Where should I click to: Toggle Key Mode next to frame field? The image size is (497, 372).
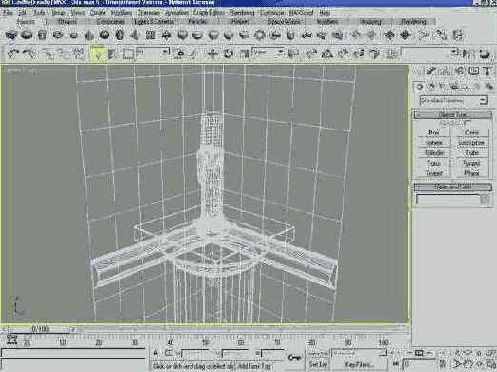[396, 364]
